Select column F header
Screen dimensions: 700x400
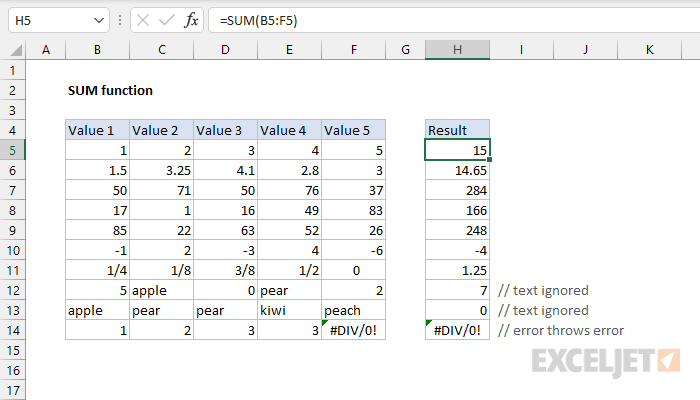click(354, 50)
